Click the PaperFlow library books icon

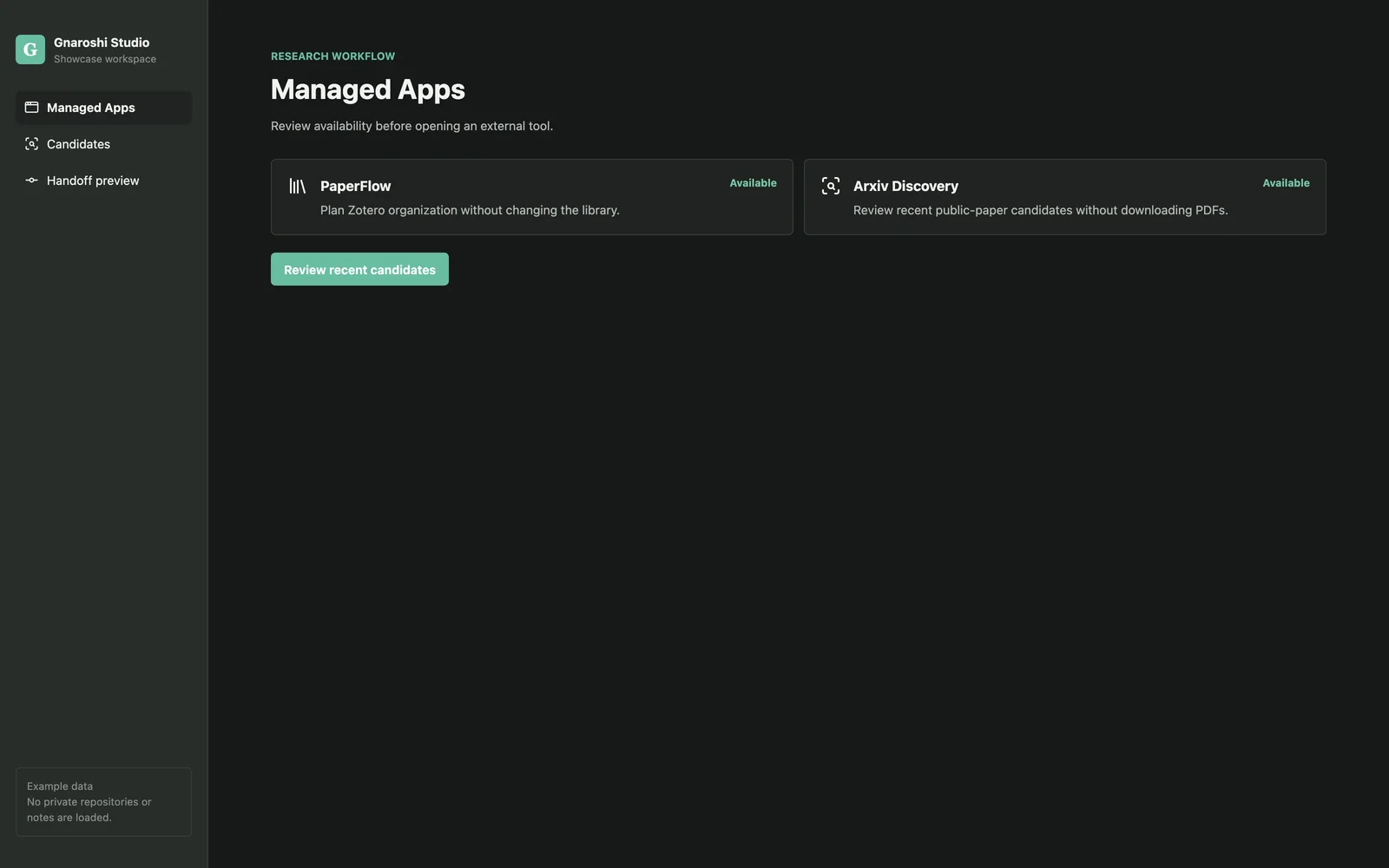point(298,186)
